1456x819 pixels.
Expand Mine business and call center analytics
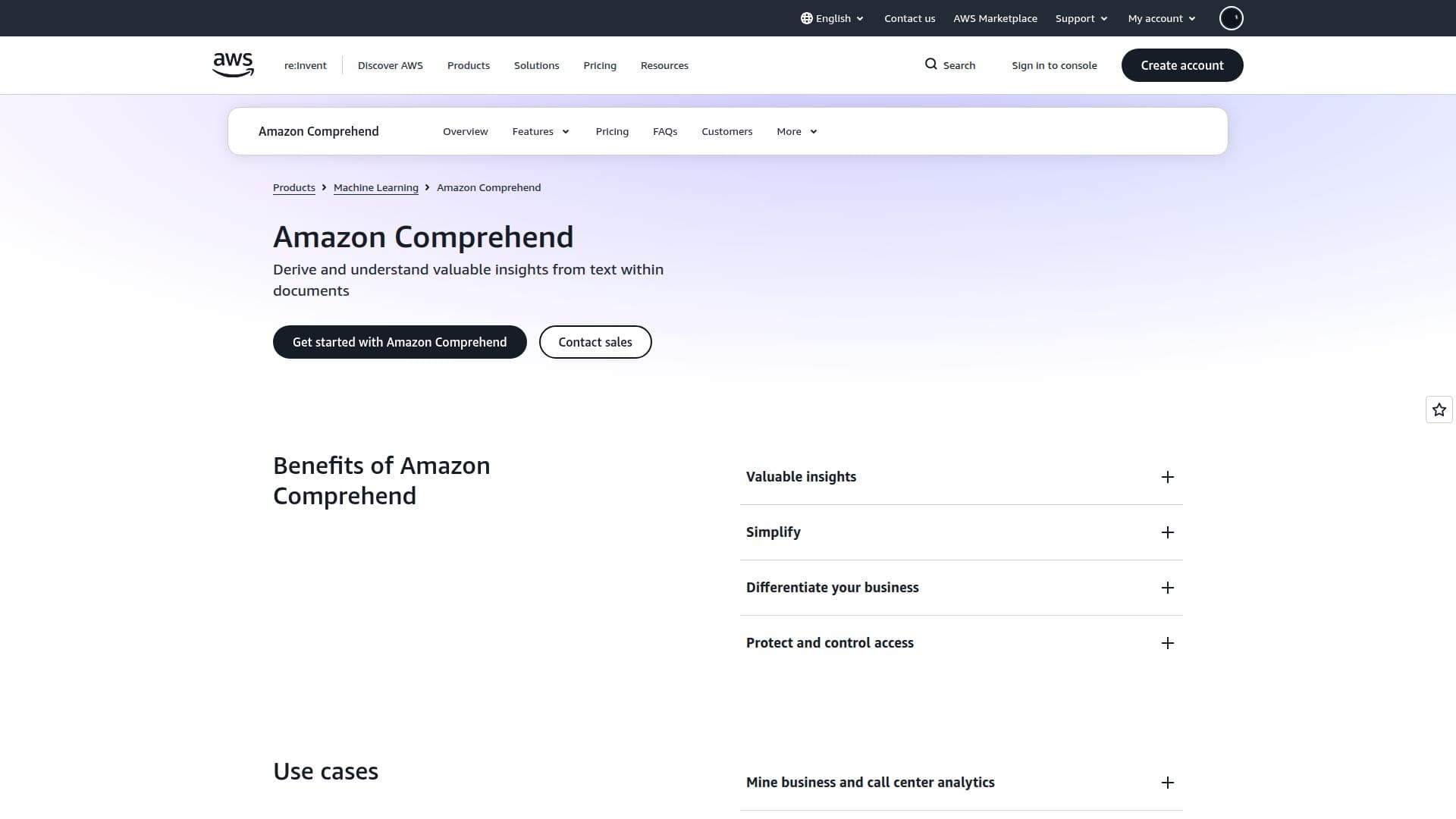(x=961, y=783)
